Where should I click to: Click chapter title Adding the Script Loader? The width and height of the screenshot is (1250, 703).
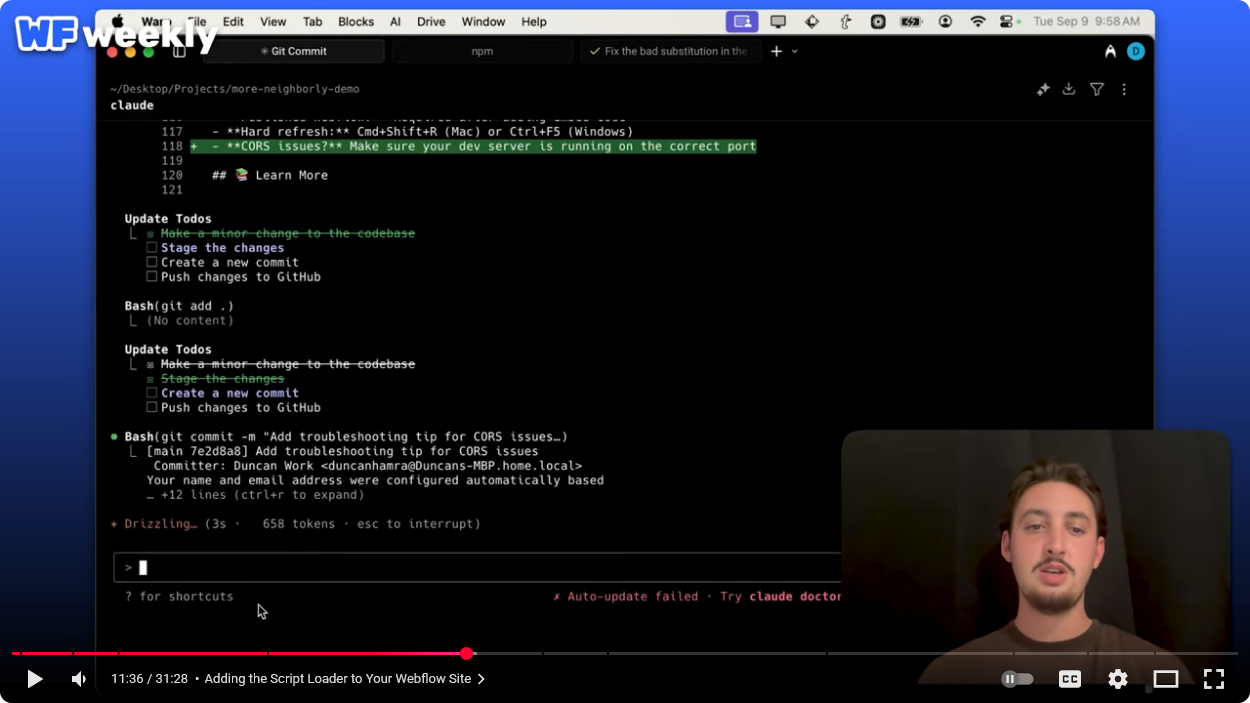(x=338, y=679)
